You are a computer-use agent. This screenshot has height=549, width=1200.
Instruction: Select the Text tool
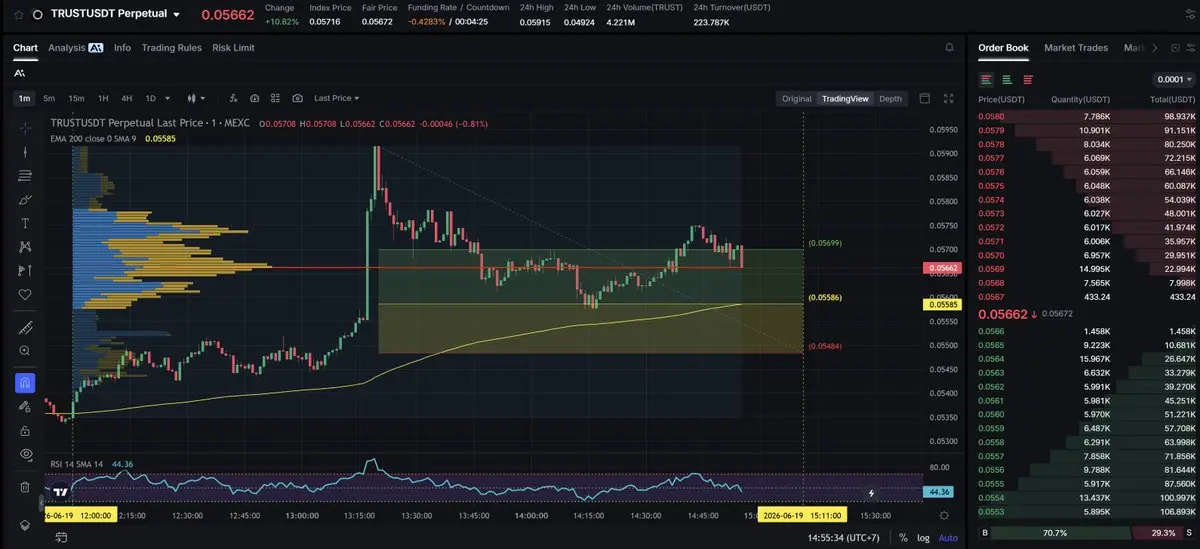point(25,223)
